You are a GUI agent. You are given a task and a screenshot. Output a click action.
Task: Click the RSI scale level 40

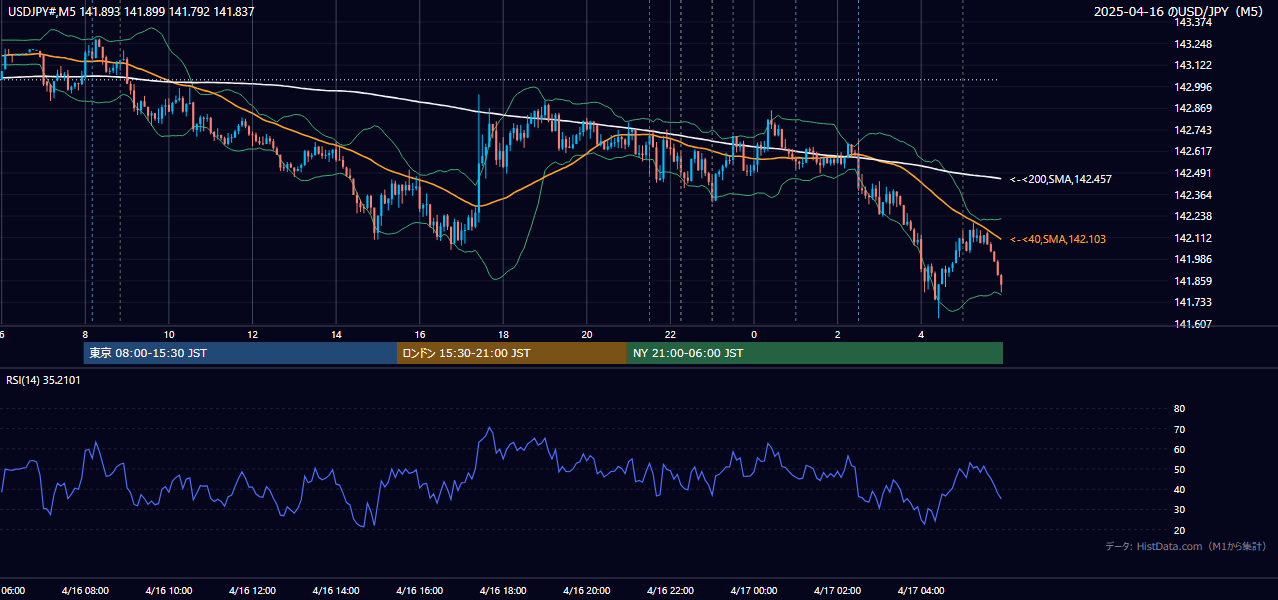tap(1180, 489)
